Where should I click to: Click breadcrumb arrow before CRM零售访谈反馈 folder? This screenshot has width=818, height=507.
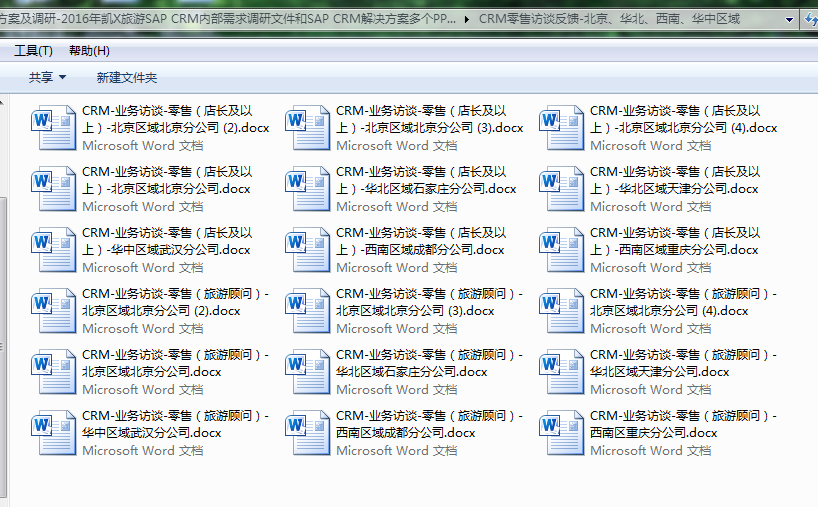[466, 19]
